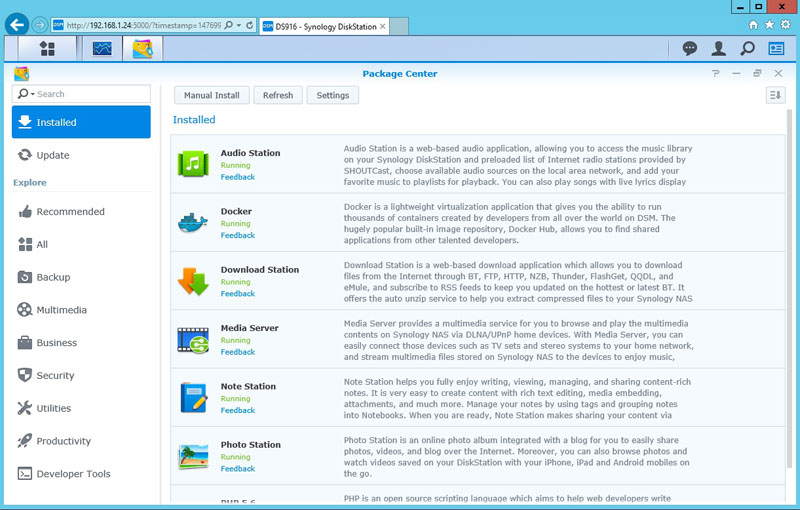Click the Package Center logo in title bar
This screenshot has width=800, height=510.
click(x=21, y=74)
